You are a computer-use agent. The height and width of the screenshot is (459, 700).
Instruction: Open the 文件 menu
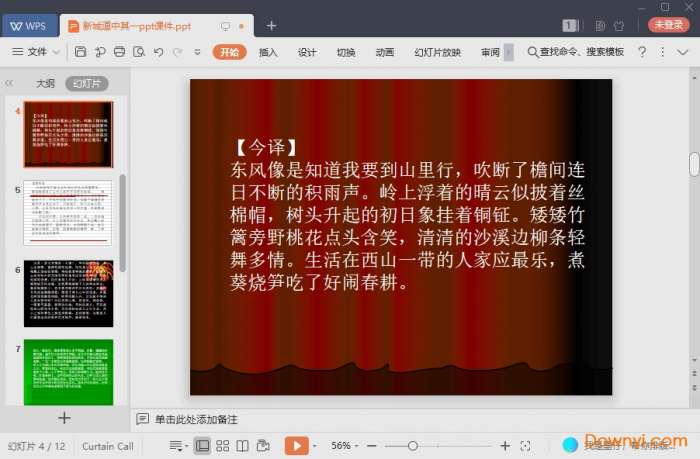click(30, 52)
